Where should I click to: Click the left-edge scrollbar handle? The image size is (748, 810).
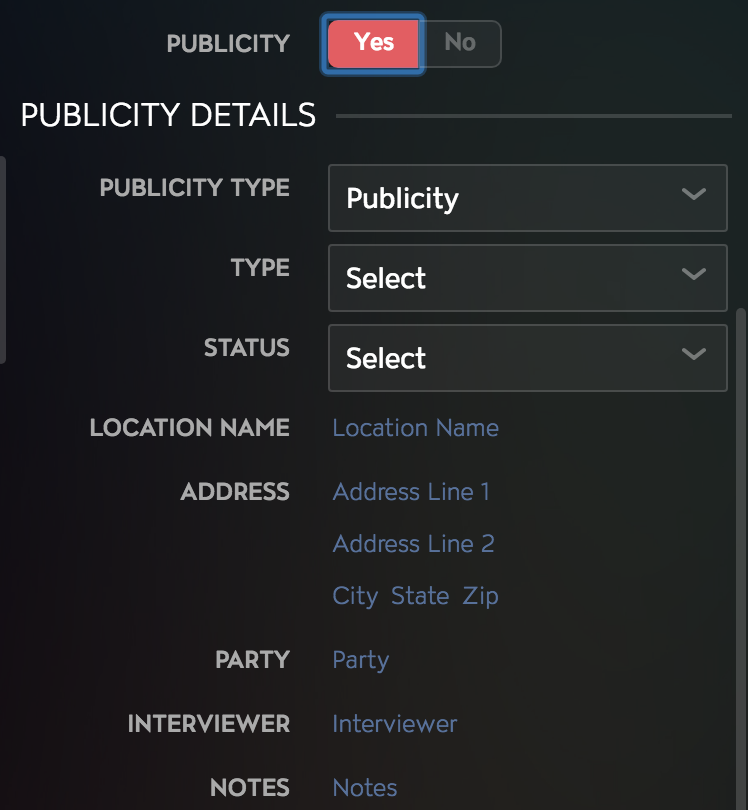tap(3, 260)
